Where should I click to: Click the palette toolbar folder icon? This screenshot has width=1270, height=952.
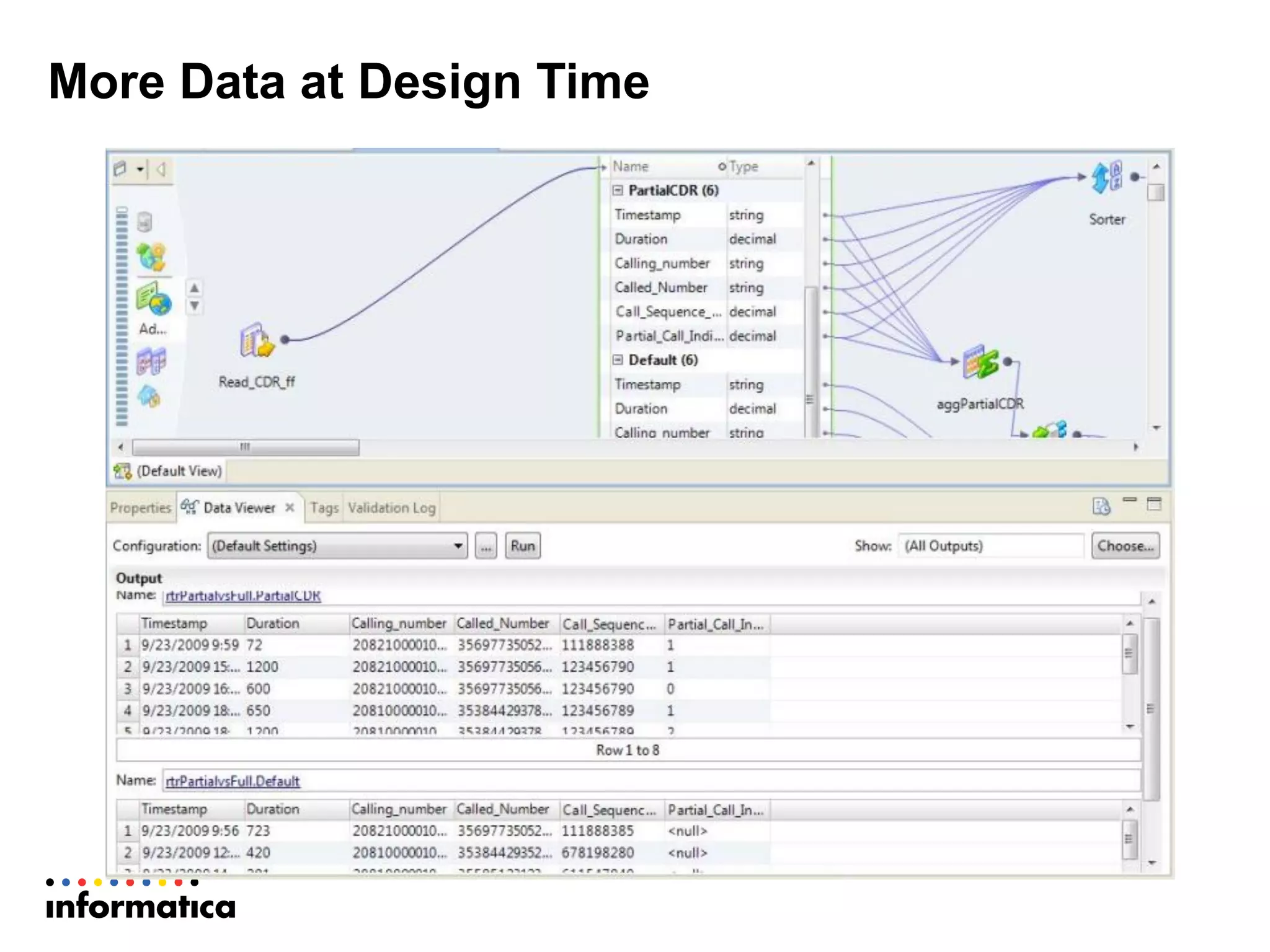point(120,169)
